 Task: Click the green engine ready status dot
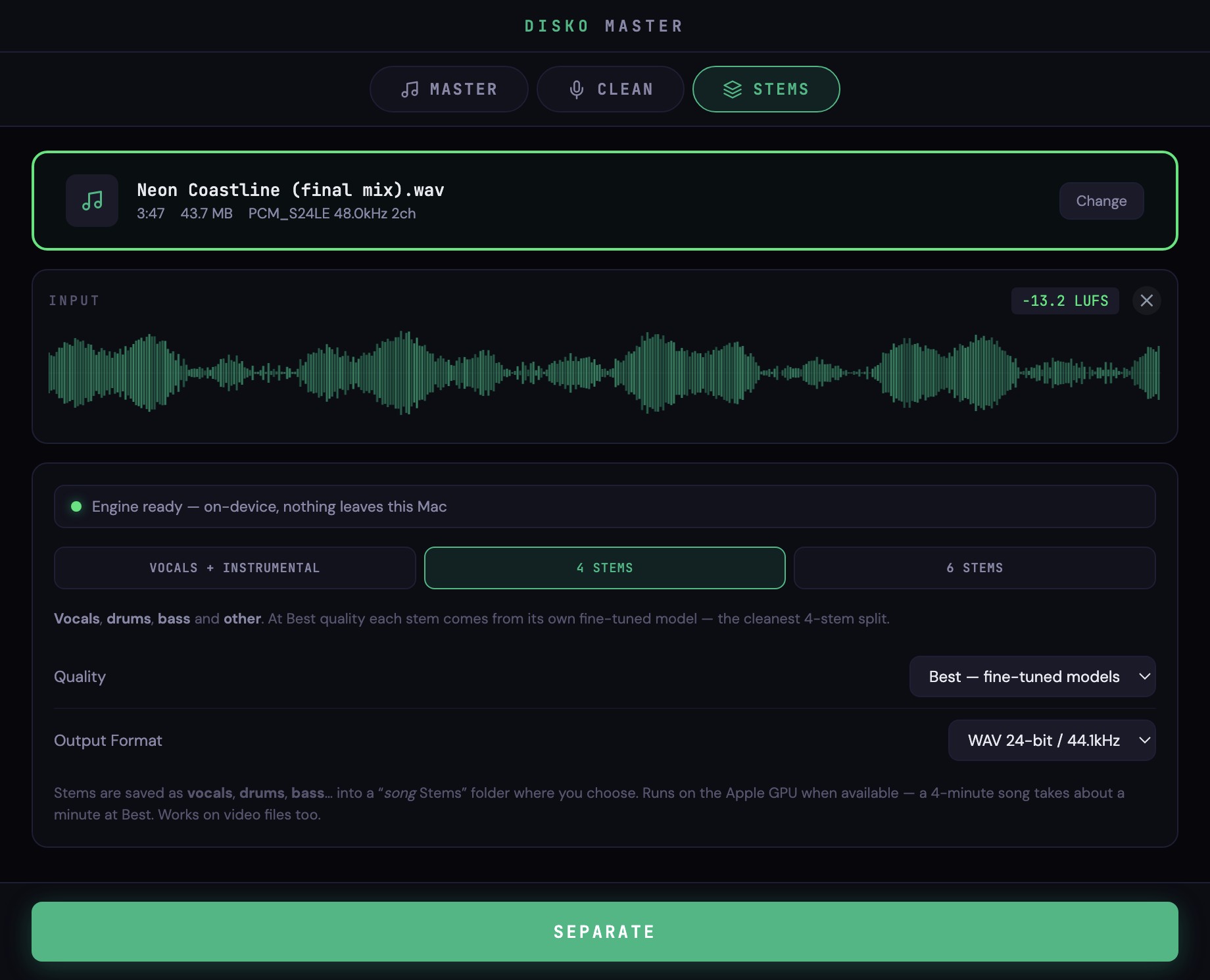click(x=76, y=506)
